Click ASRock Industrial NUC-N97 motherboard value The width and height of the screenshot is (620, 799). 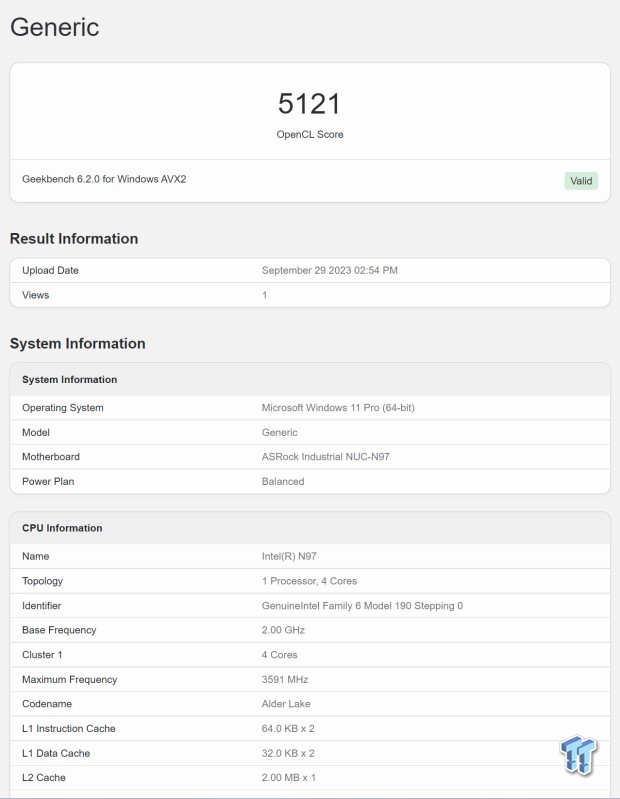pyautogui.click(x=325, y=457)
